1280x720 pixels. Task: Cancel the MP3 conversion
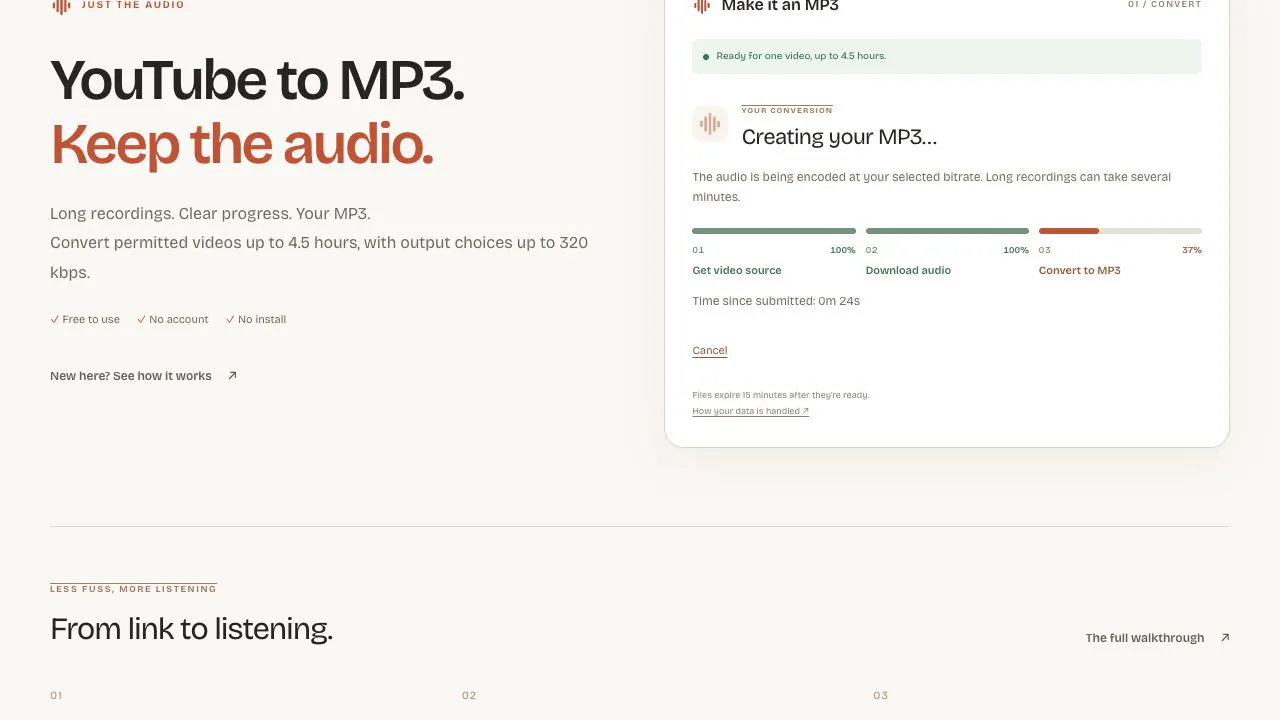(710, 351)
